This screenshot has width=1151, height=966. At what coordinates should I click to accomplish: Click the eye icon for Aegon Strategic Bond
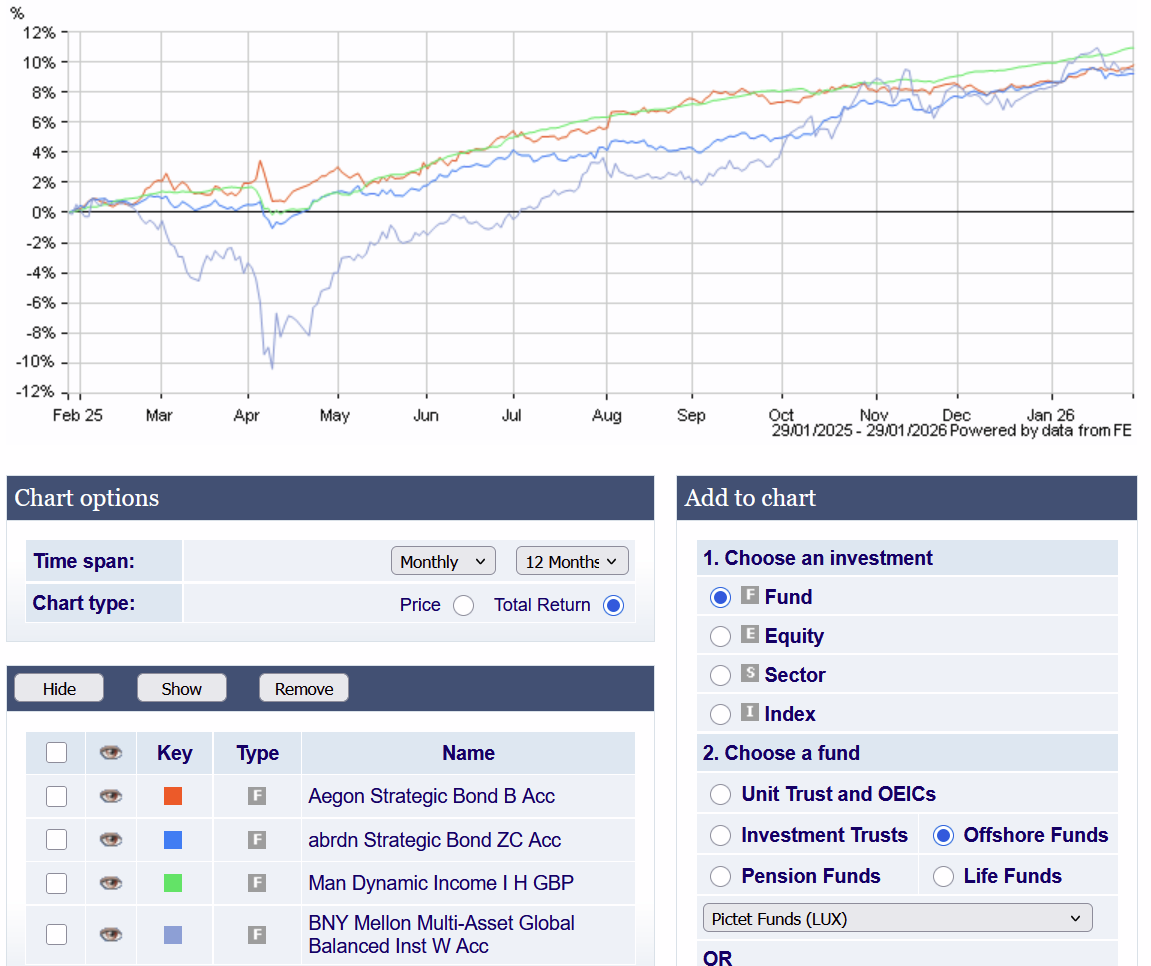(x=110, y=796)
